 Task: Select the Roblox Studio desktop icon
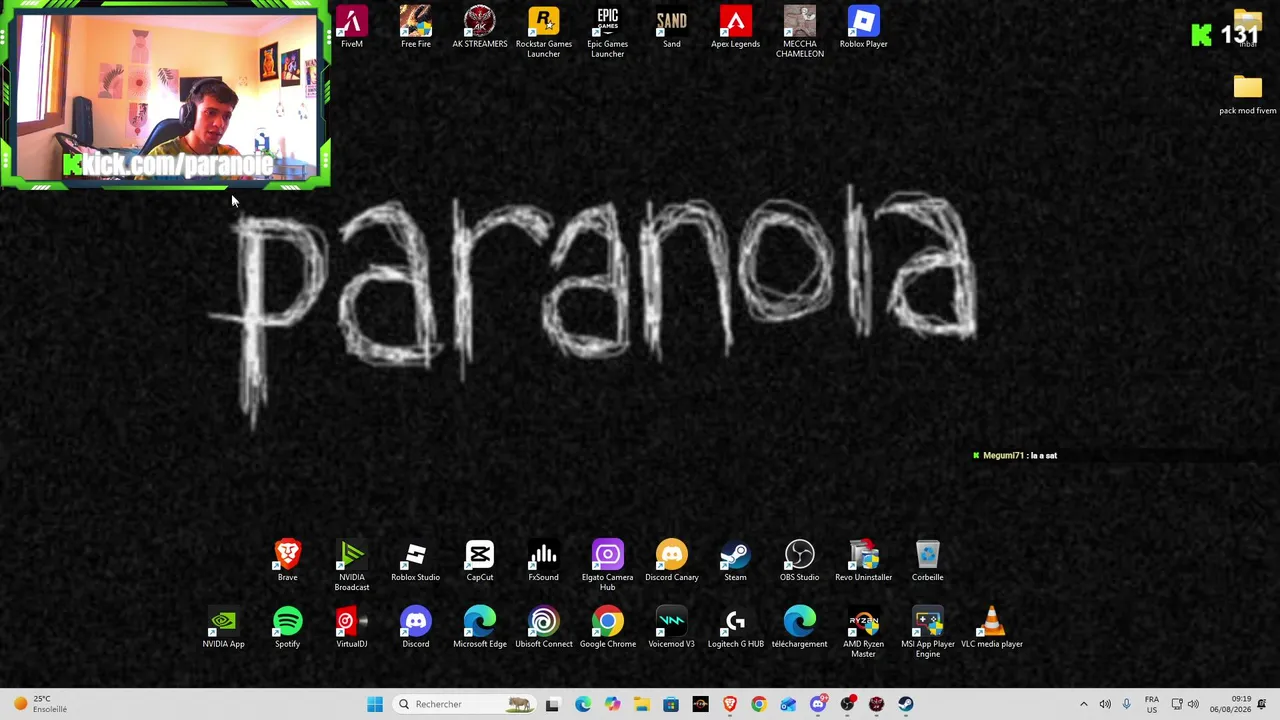click(416, 561)
